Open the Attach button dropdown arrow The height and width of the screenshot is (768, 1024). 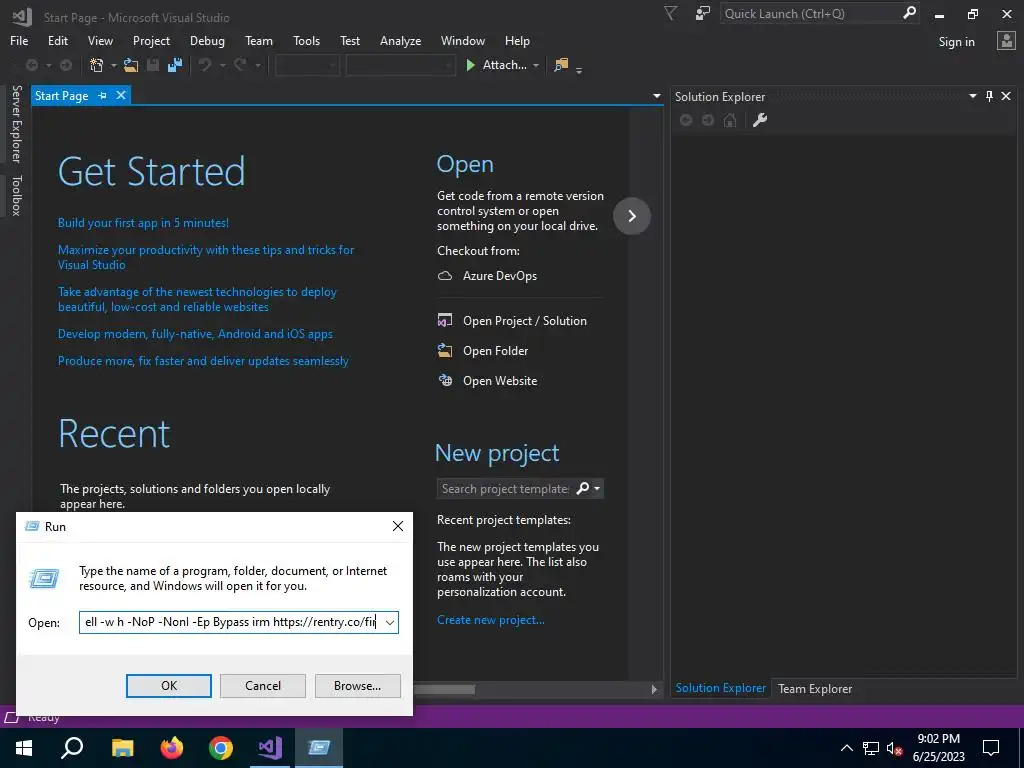pyautogui.click(x=536, y=65)
